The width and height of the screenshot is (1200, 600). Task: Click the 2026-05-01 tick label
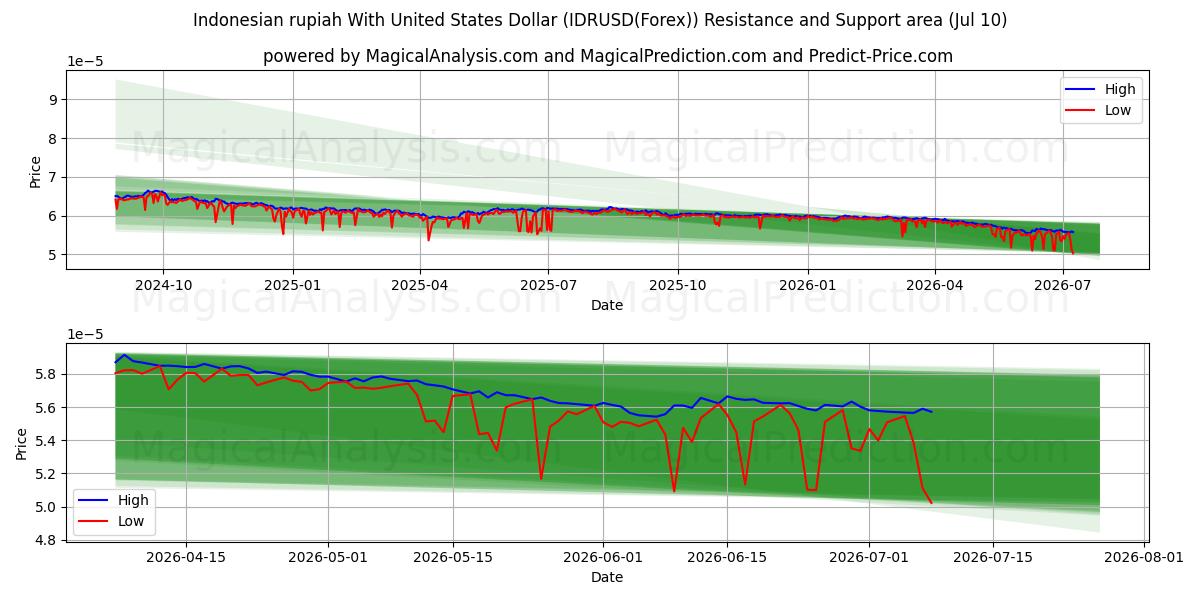[x=329, y=557]
